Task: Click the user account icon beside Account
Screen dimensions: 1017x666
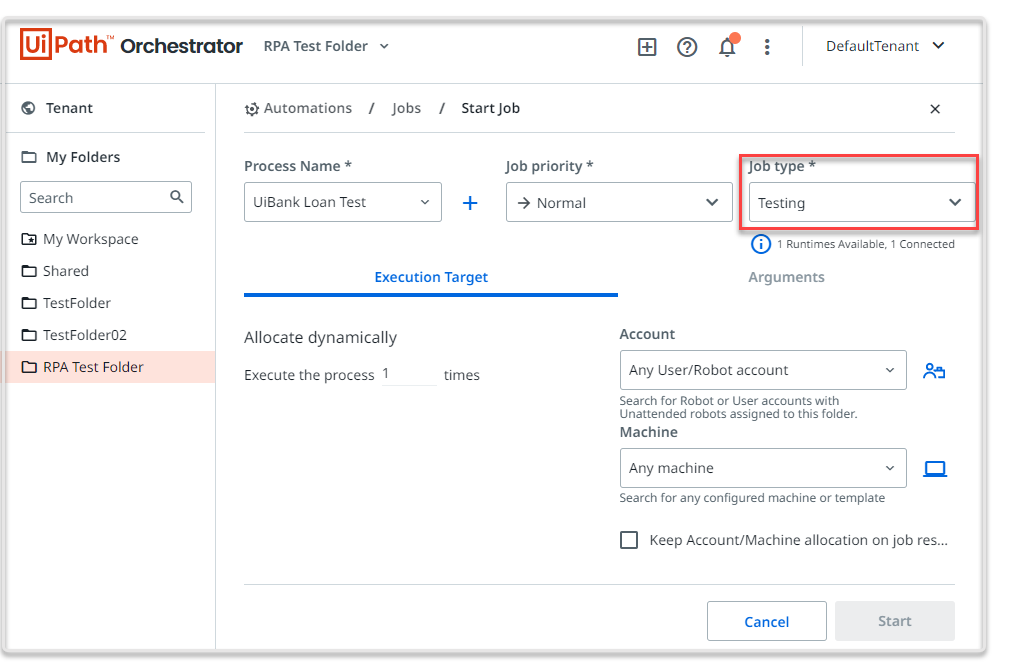Action: pos(934,371)
